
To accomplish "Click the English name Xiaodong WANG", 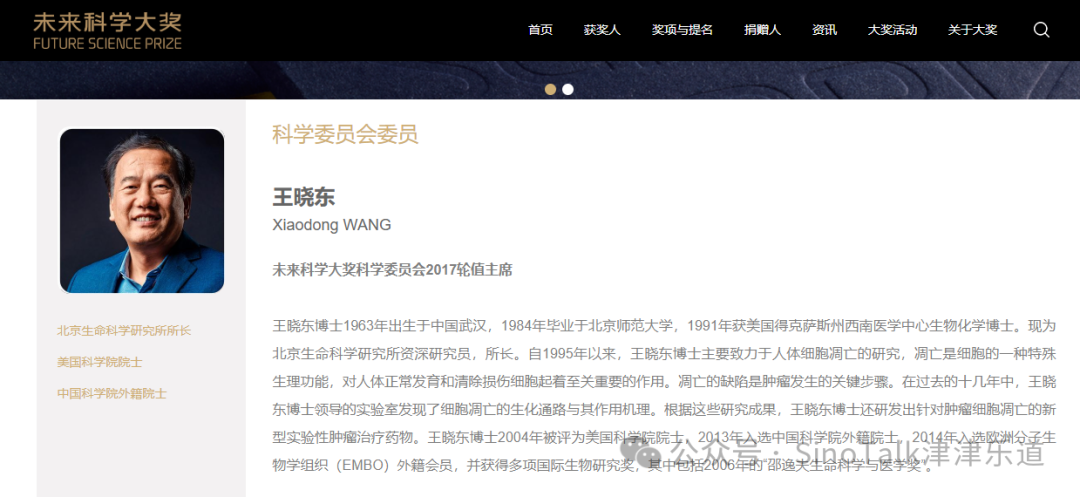I will pyautogui.click(x=332, y=225).
